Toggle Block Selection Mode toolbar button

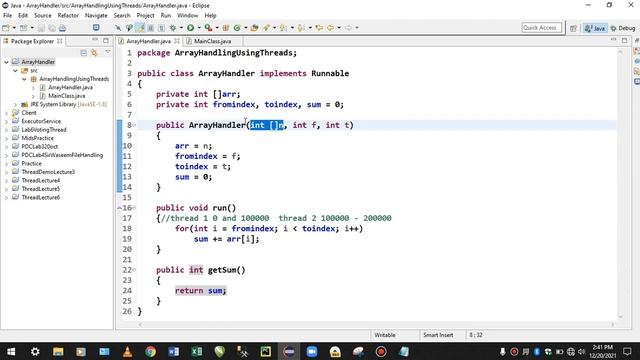(x=151, y=28)
